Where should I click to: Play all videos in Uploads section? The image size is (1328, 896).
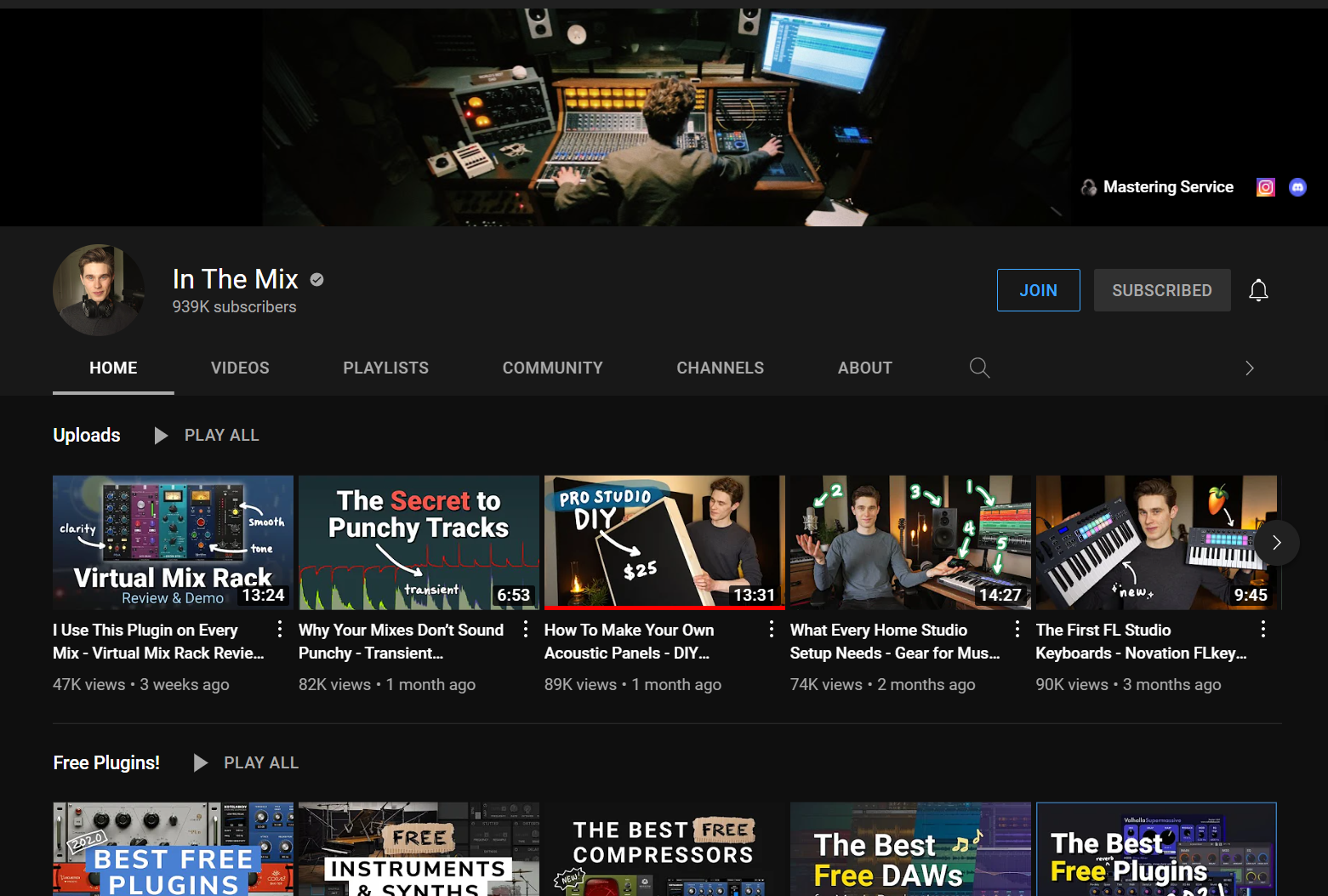point(207,436)
